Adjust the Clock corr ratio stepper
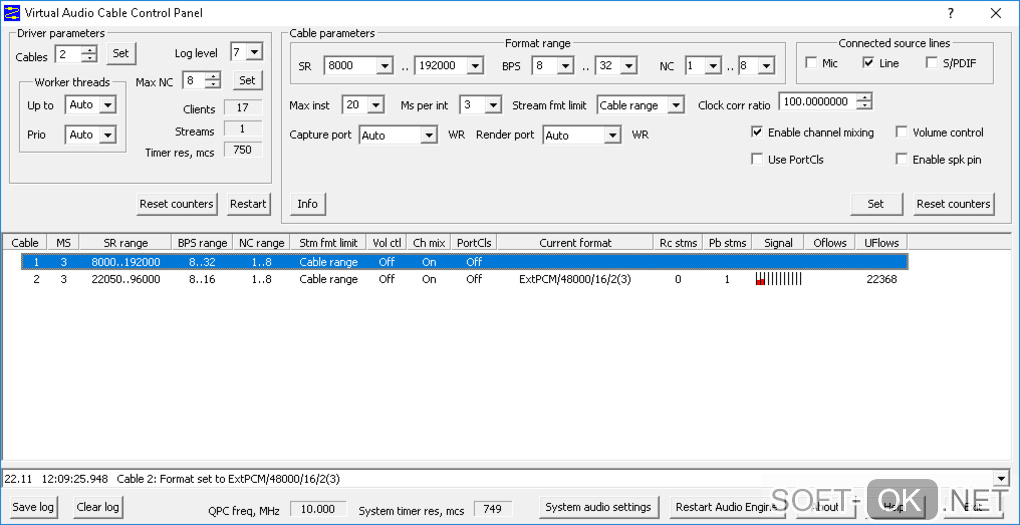 click(865, 101)
